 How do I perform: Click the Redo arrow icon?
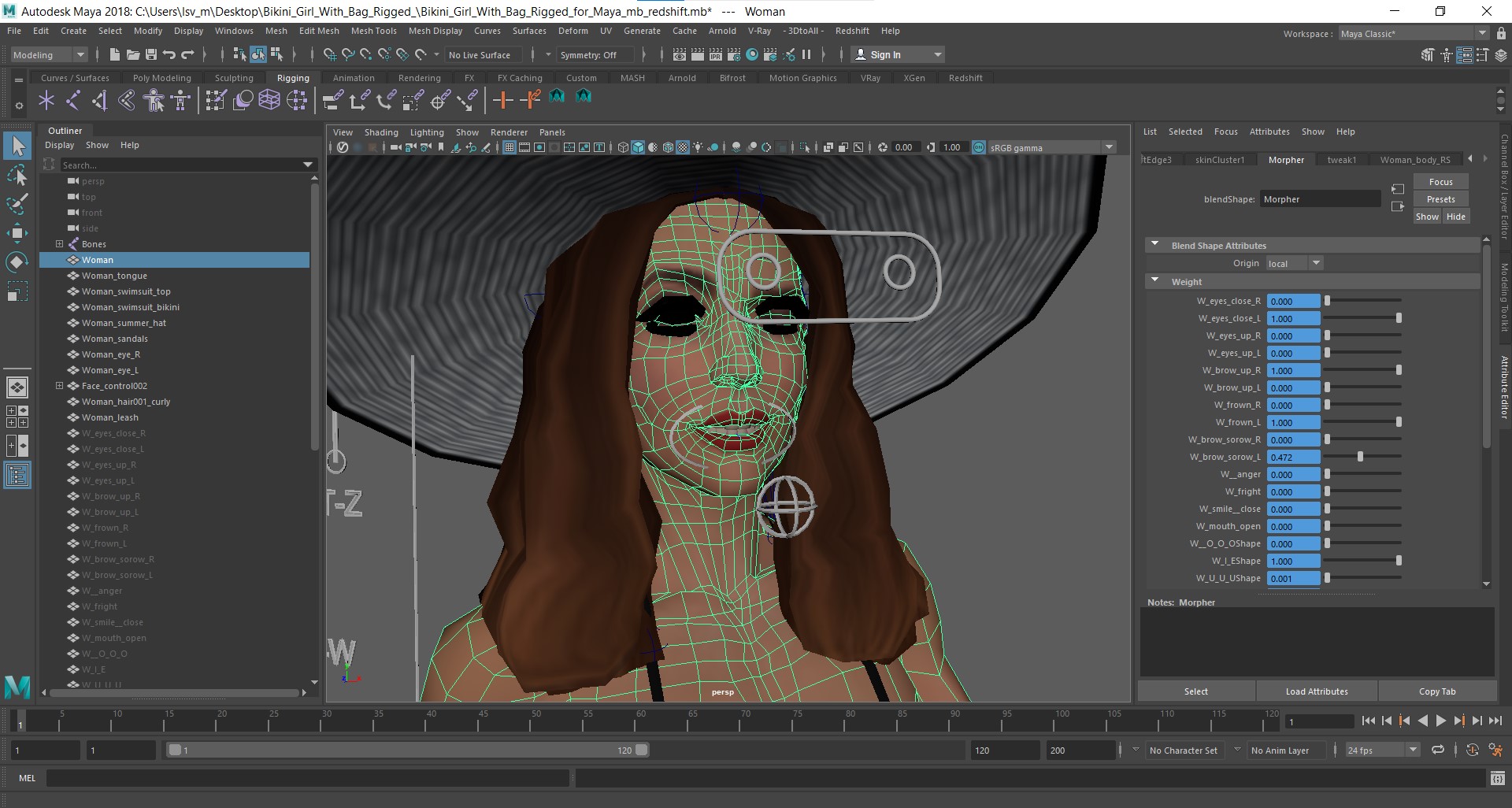tap(187, 54)
